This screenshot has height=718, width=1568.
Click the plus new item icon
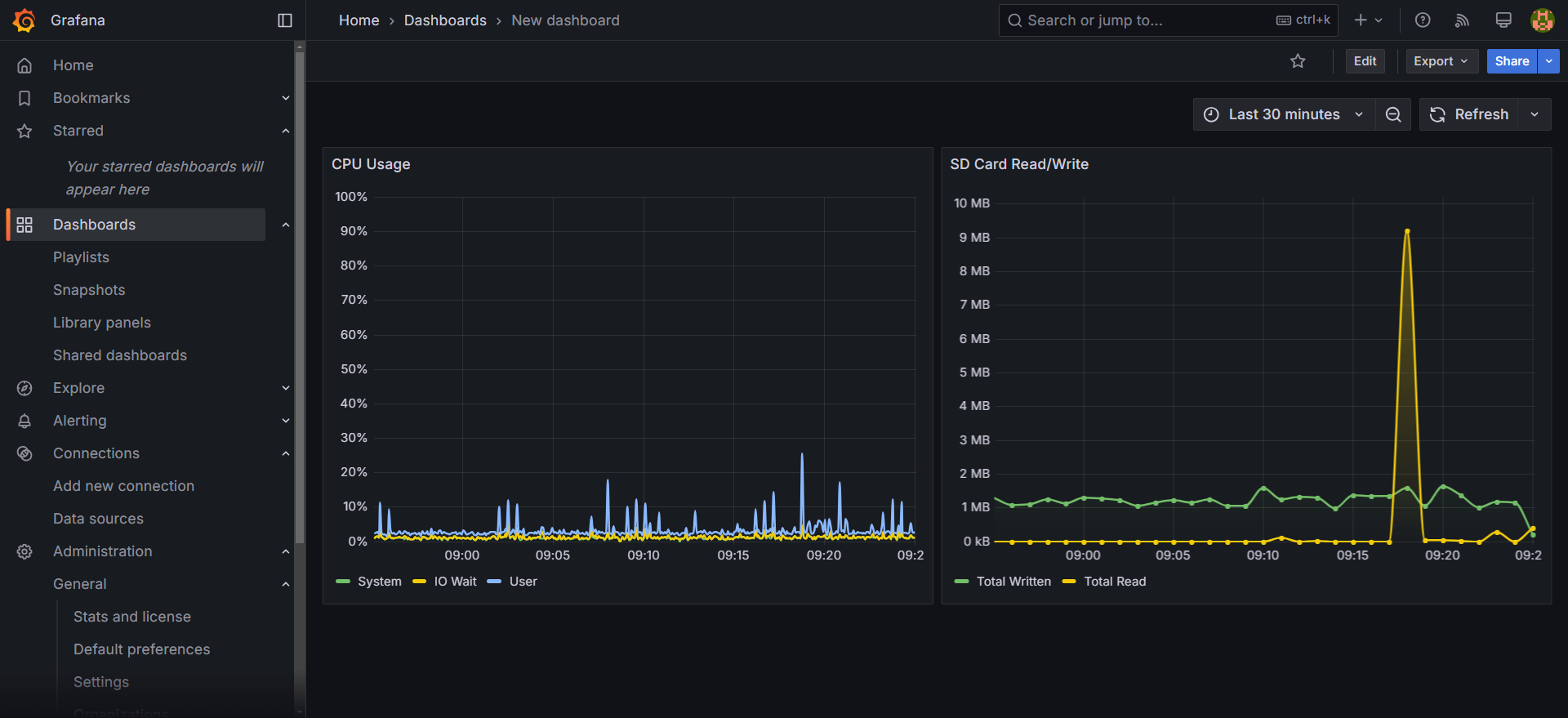(1367, 20)
